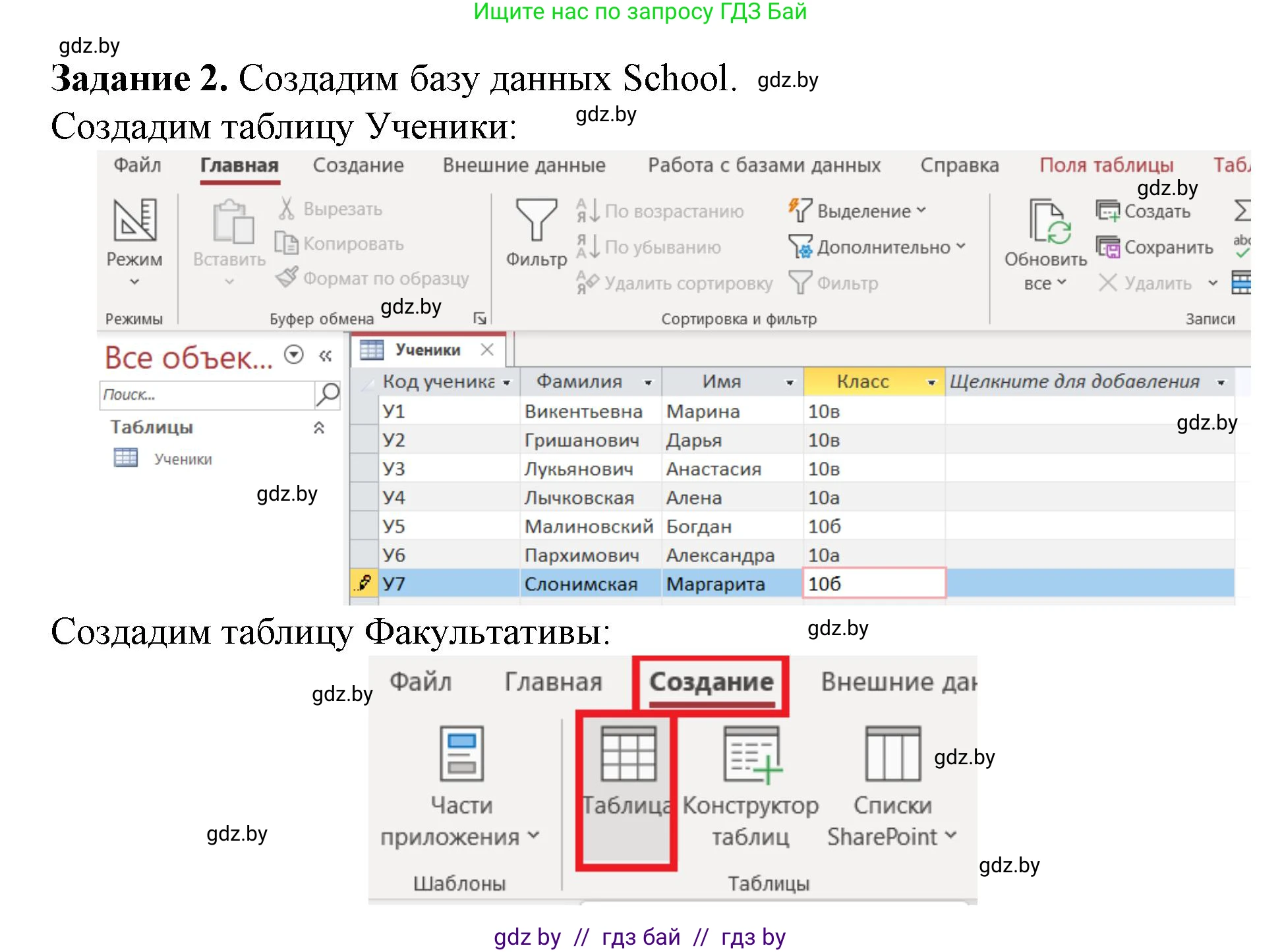The height and width of the screenshot is (952, 1282).
Task: Click the Сохранить record icon
Action: 1108,247
